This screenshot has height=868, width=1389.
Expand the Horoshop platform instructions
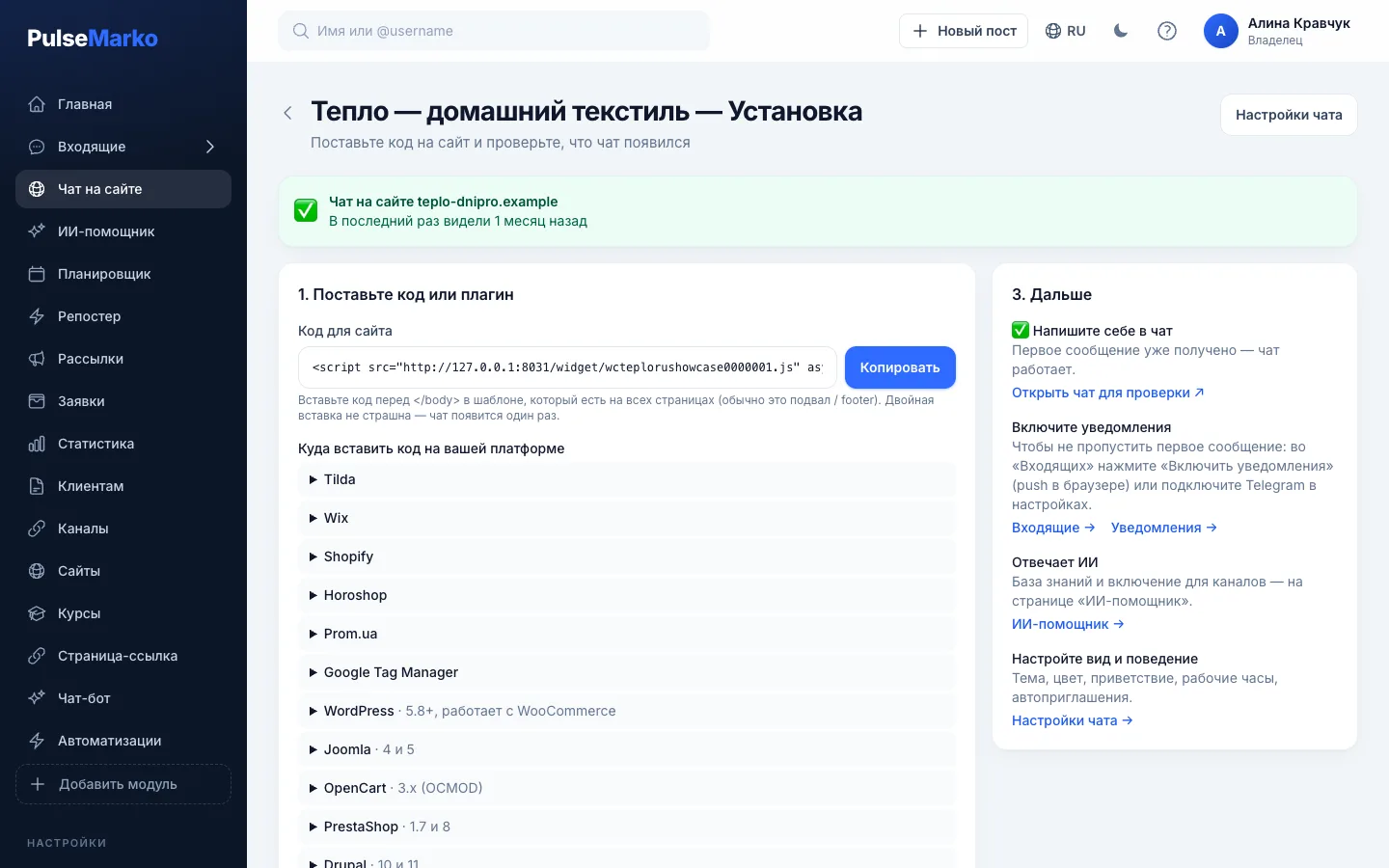[627, 595]
